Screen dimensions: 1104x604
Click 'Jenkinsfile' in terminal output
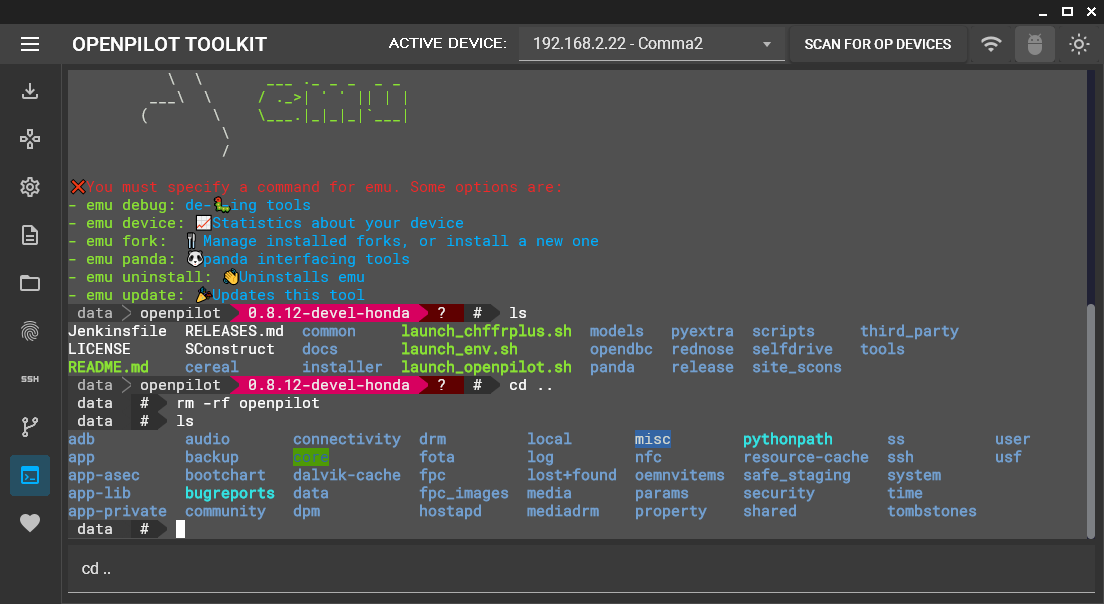click(118, 332)
